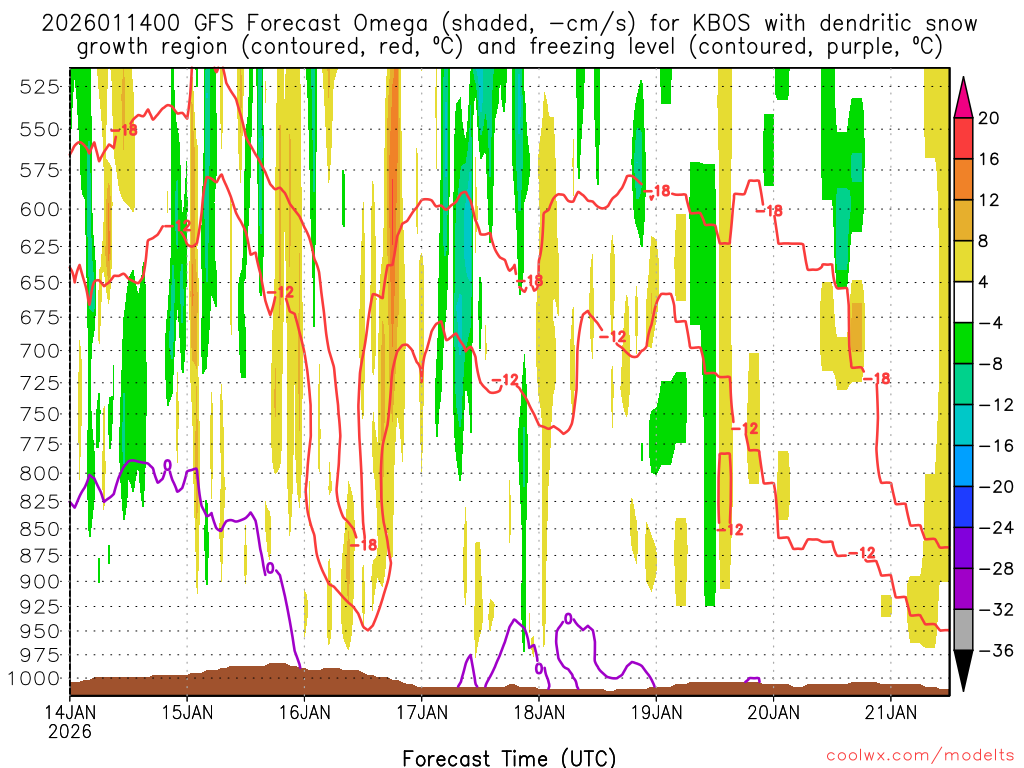Click the 975 pressure level label
This screenshot has width=1024, height=768.
click(x=40, y=655)
